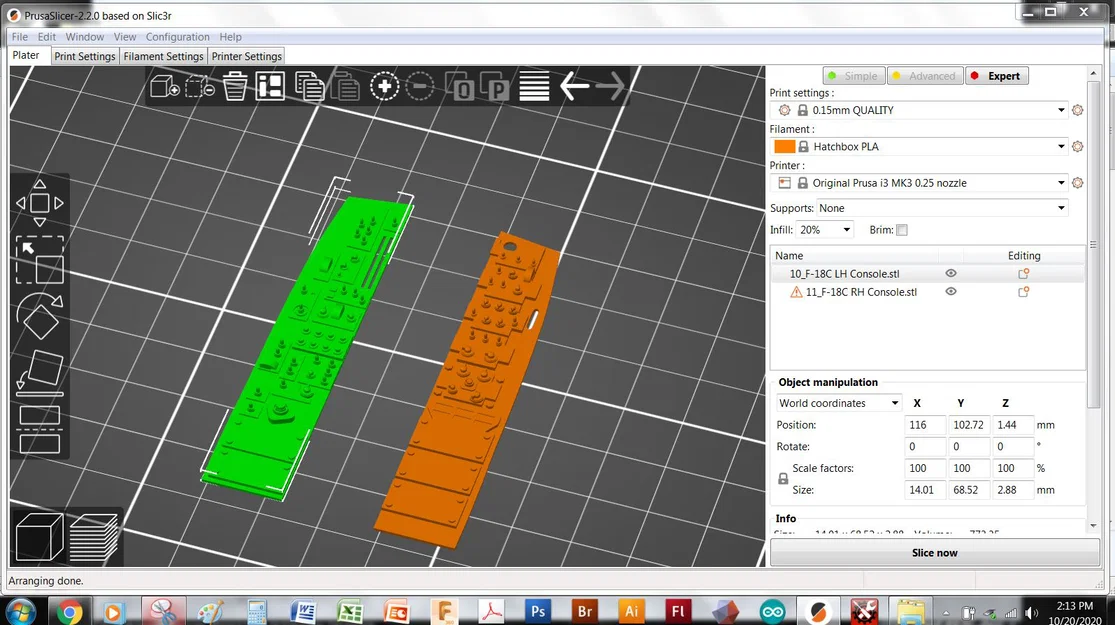Open Microsoft Word from the taskbar
The height and width of the screenshot is (625, 1115).
303,611
